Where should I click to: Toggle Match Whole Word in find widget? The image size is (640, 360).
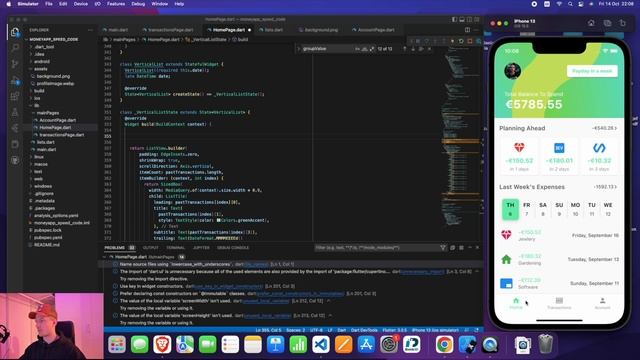pos(364,49)
